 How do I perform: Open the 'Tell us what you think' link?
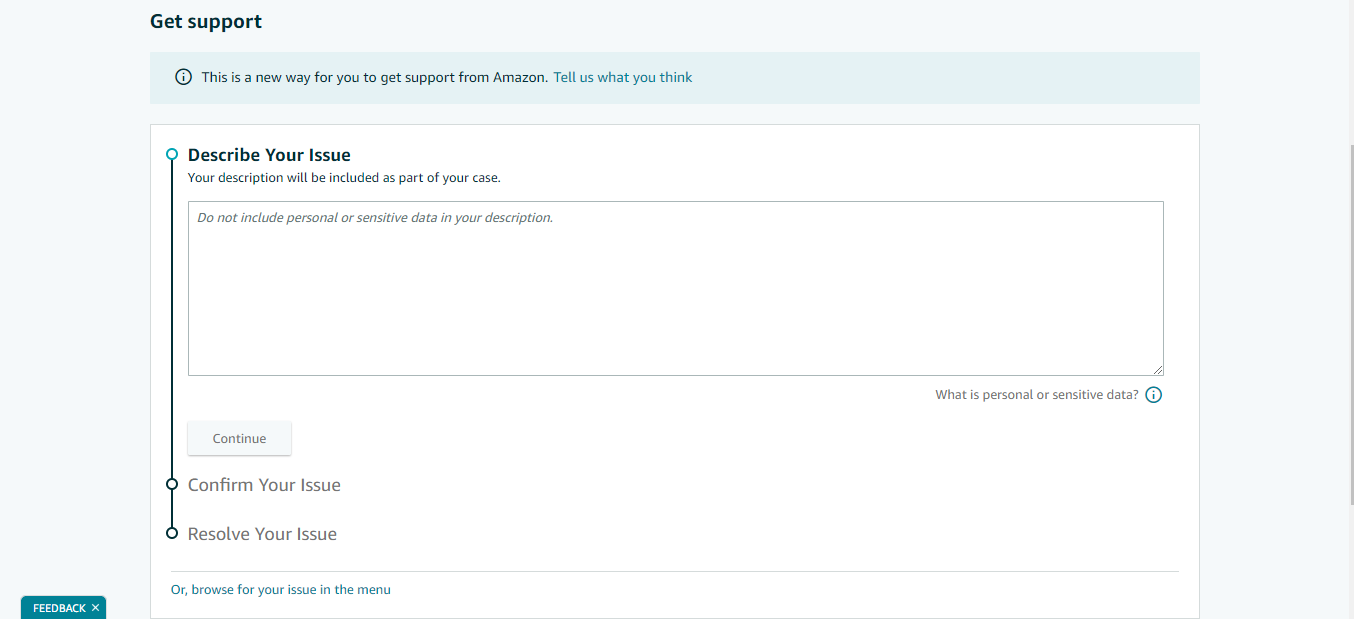(x=622, y=77)
